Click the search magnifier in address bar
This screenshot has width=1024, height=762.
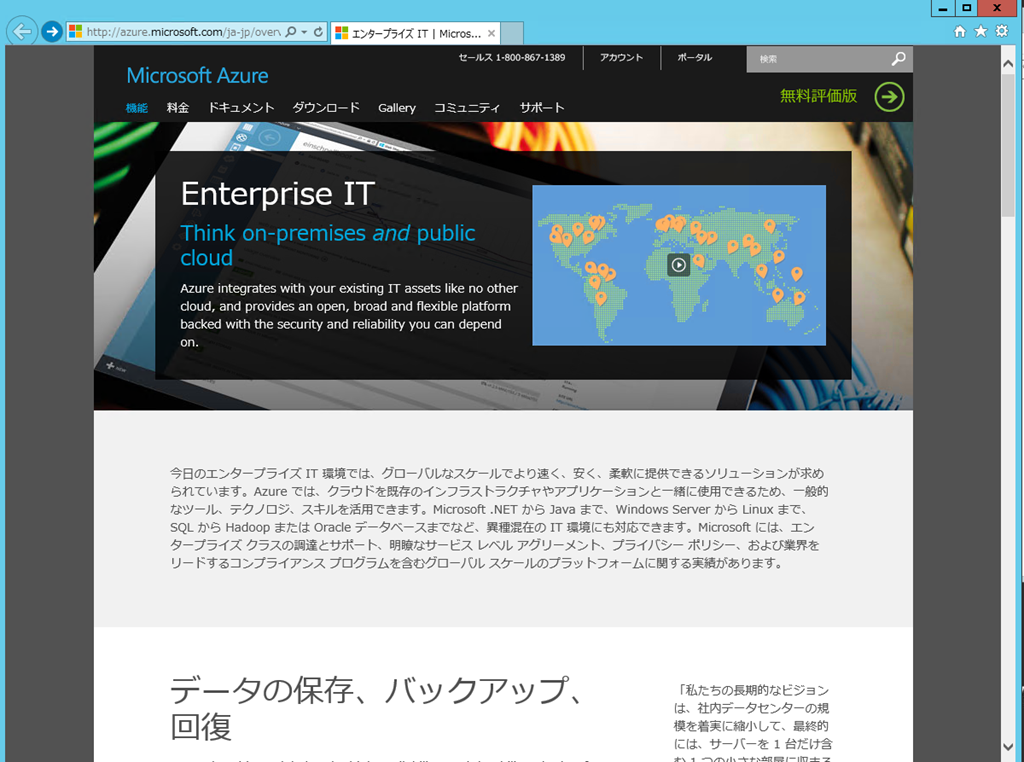coord(291,32)
